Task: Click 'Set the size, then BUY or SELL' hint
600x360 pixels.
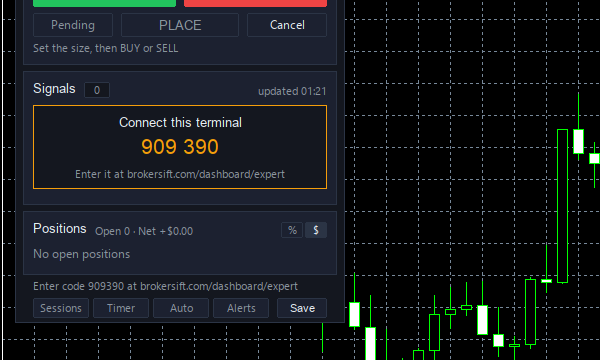Action: [x=106, y=49]
